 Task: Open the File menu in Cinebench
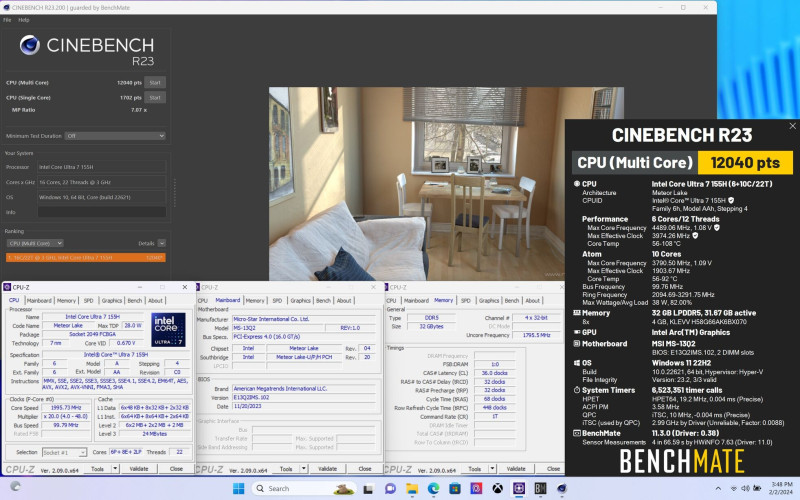[x=7, y=20]
